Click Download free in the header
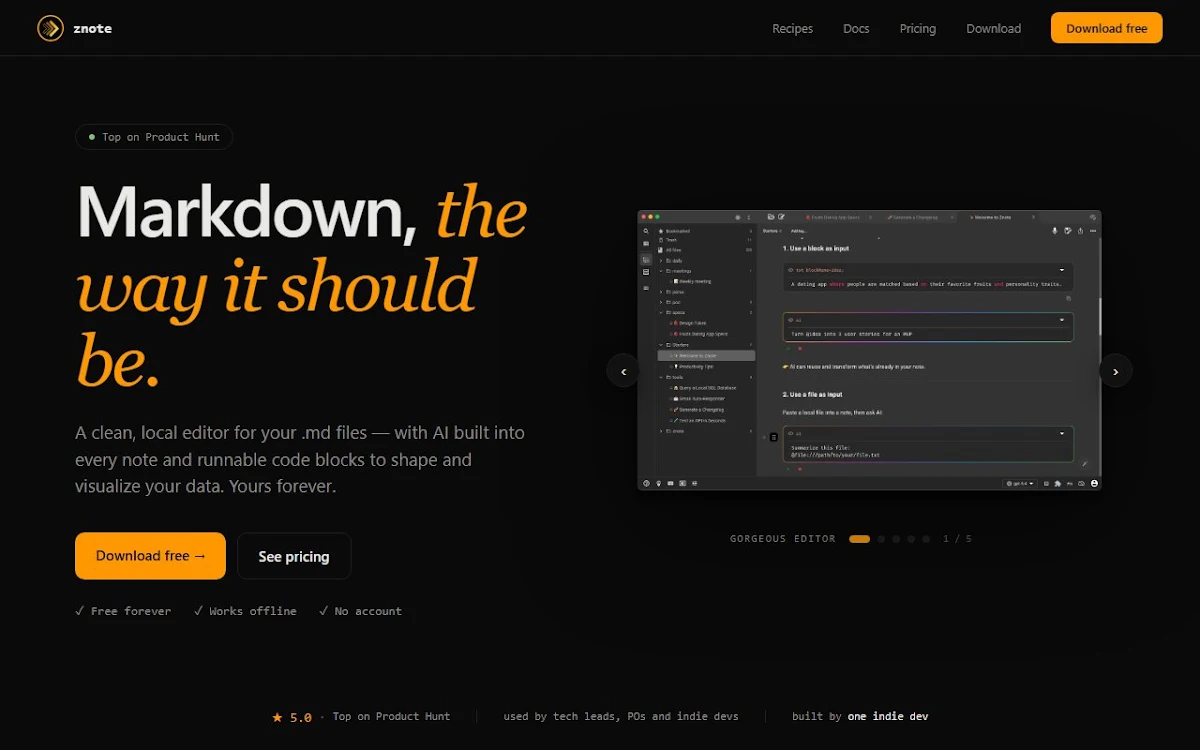Viewport: 1200px width, 750px height. click(x=1106, y=28)
